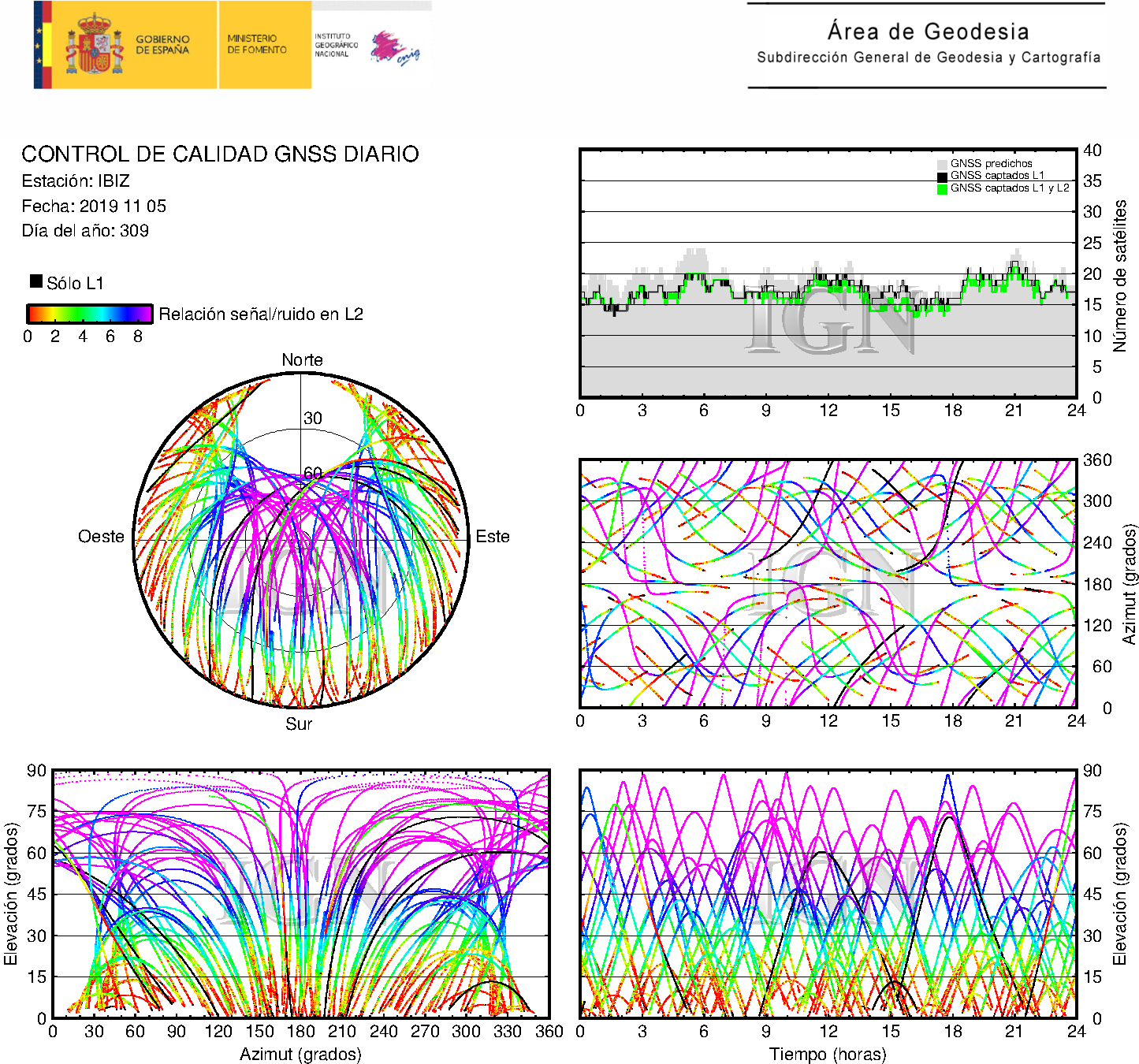Click the green GNSS captados L1 y L2 marker

point(942,188)
